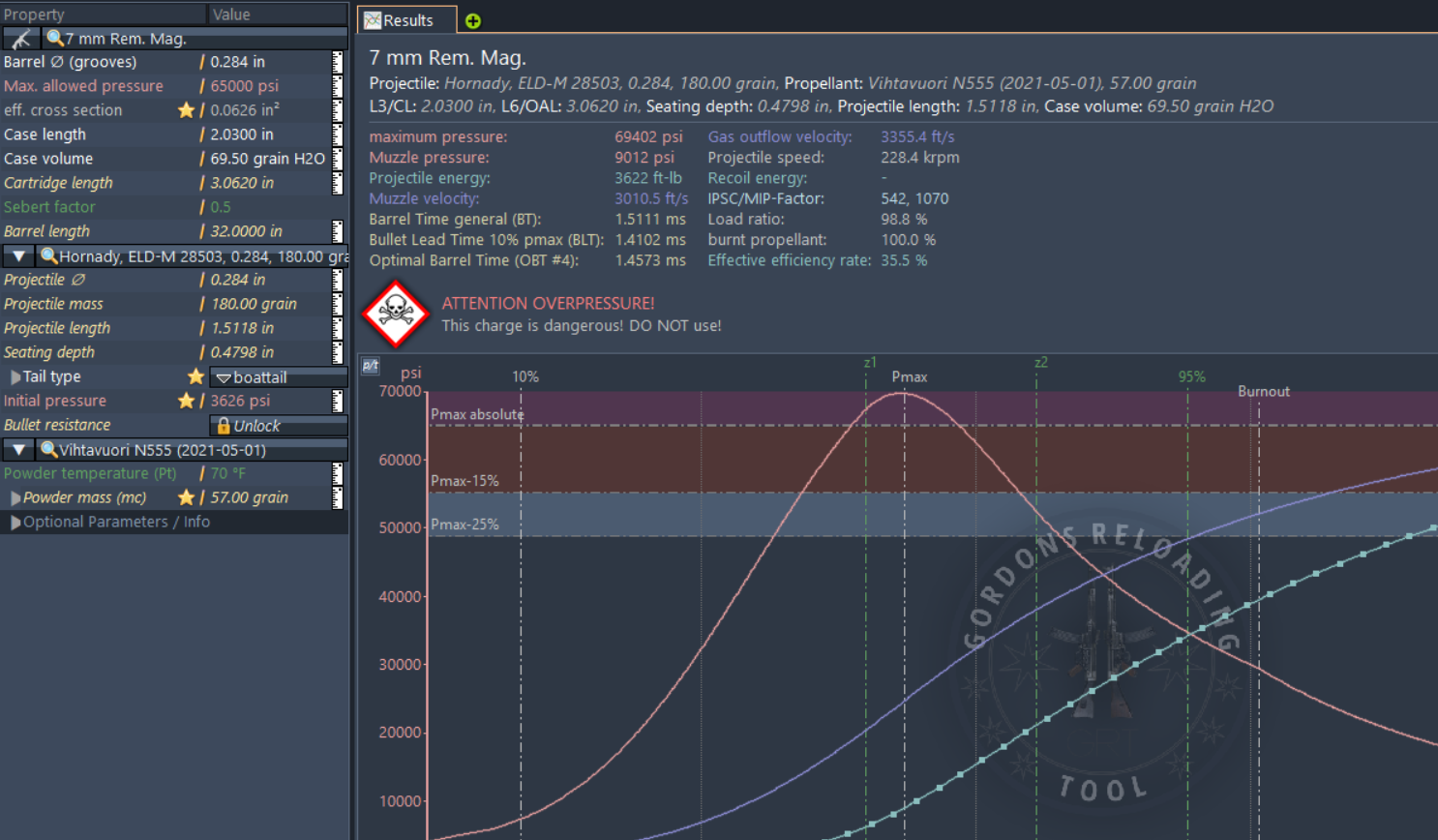Image resolution: width=1438 pixels, height=840 pixels.
Task: Click ruler unit icon for Cartridge length
Action: [338, 183]
